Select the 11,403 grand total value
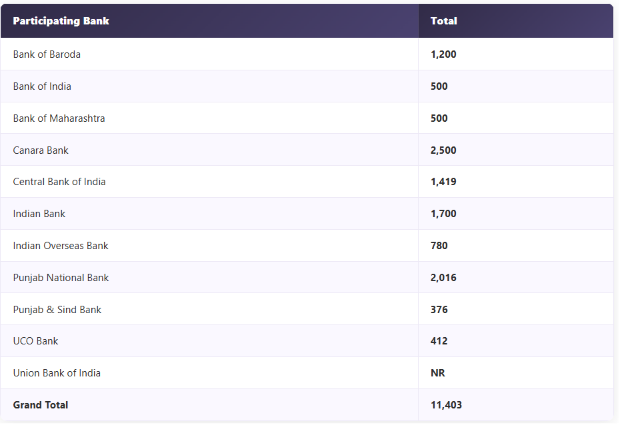 446,405
